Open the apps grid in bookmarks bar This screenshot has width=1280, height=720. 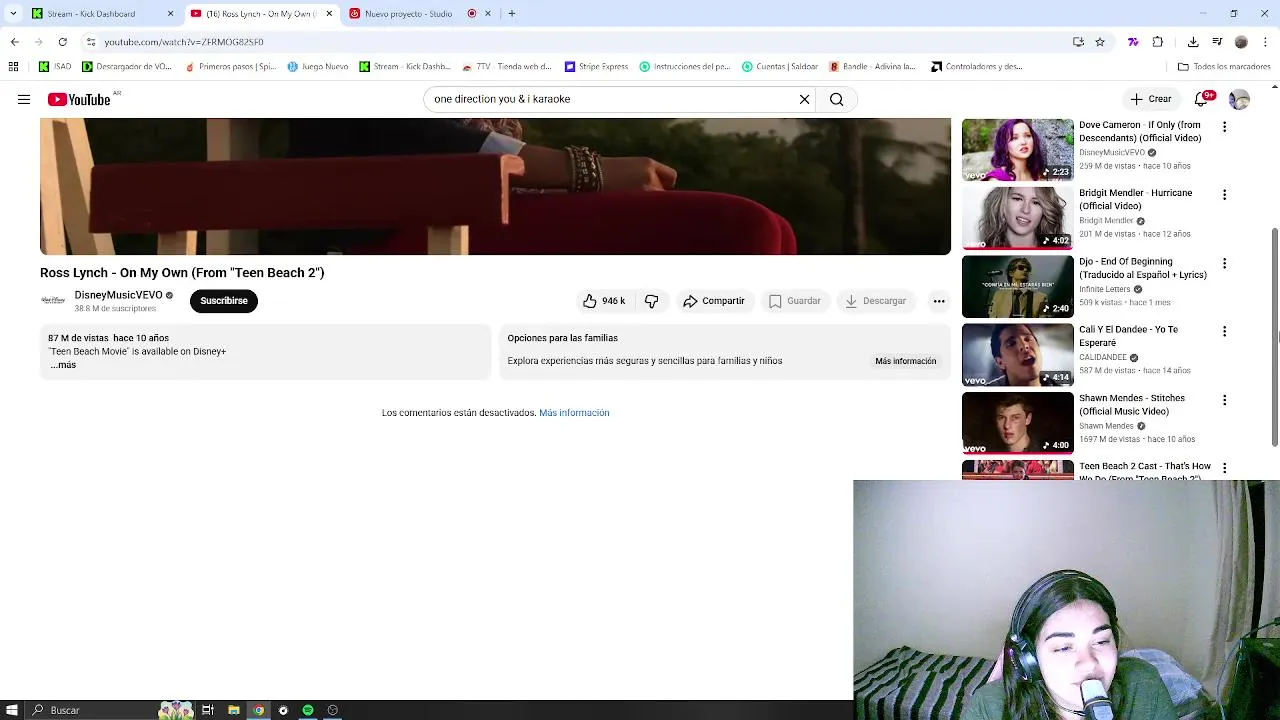(13, 67)
